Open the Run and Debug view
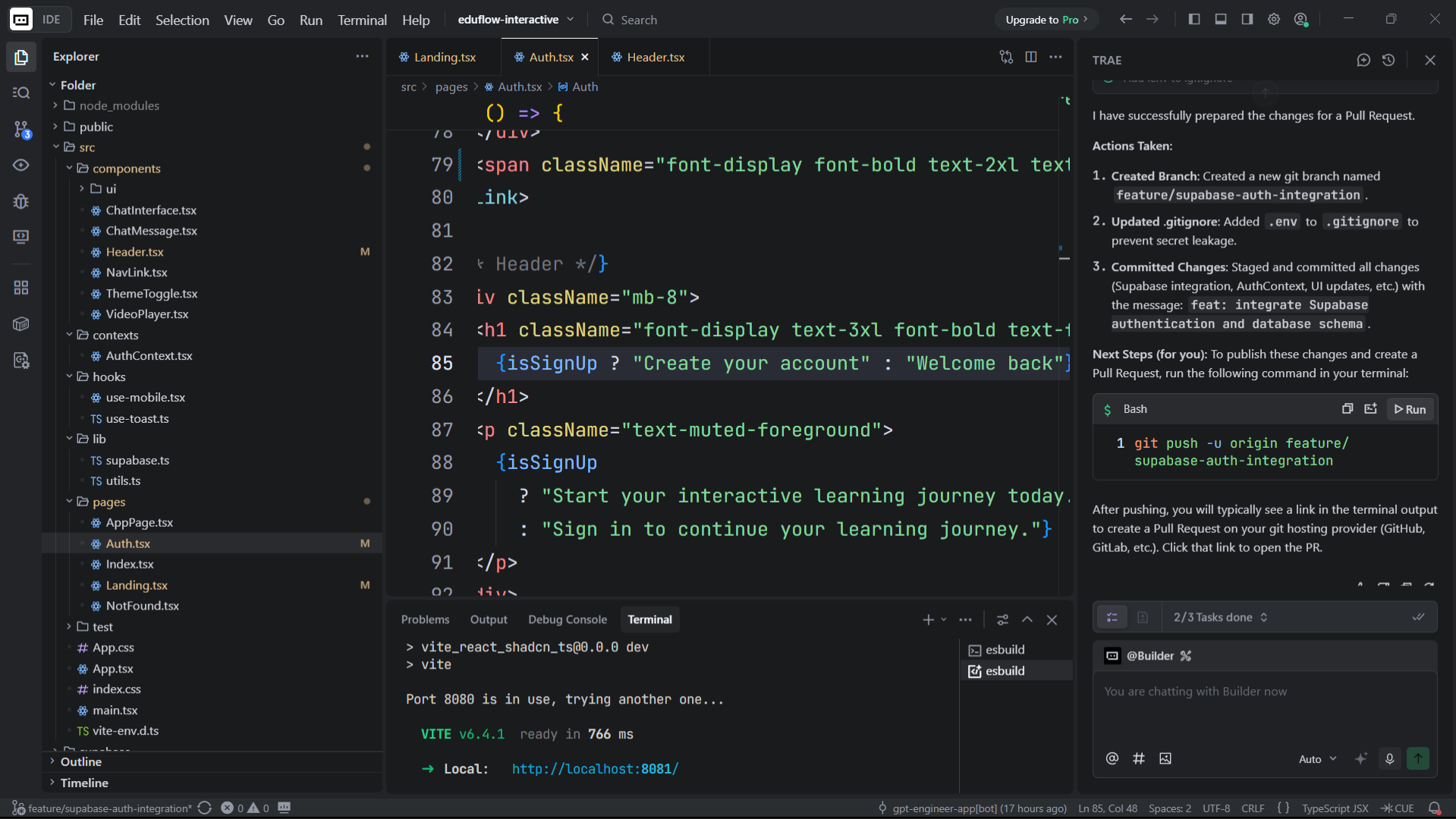The image size is (1456, 819). 21,201
